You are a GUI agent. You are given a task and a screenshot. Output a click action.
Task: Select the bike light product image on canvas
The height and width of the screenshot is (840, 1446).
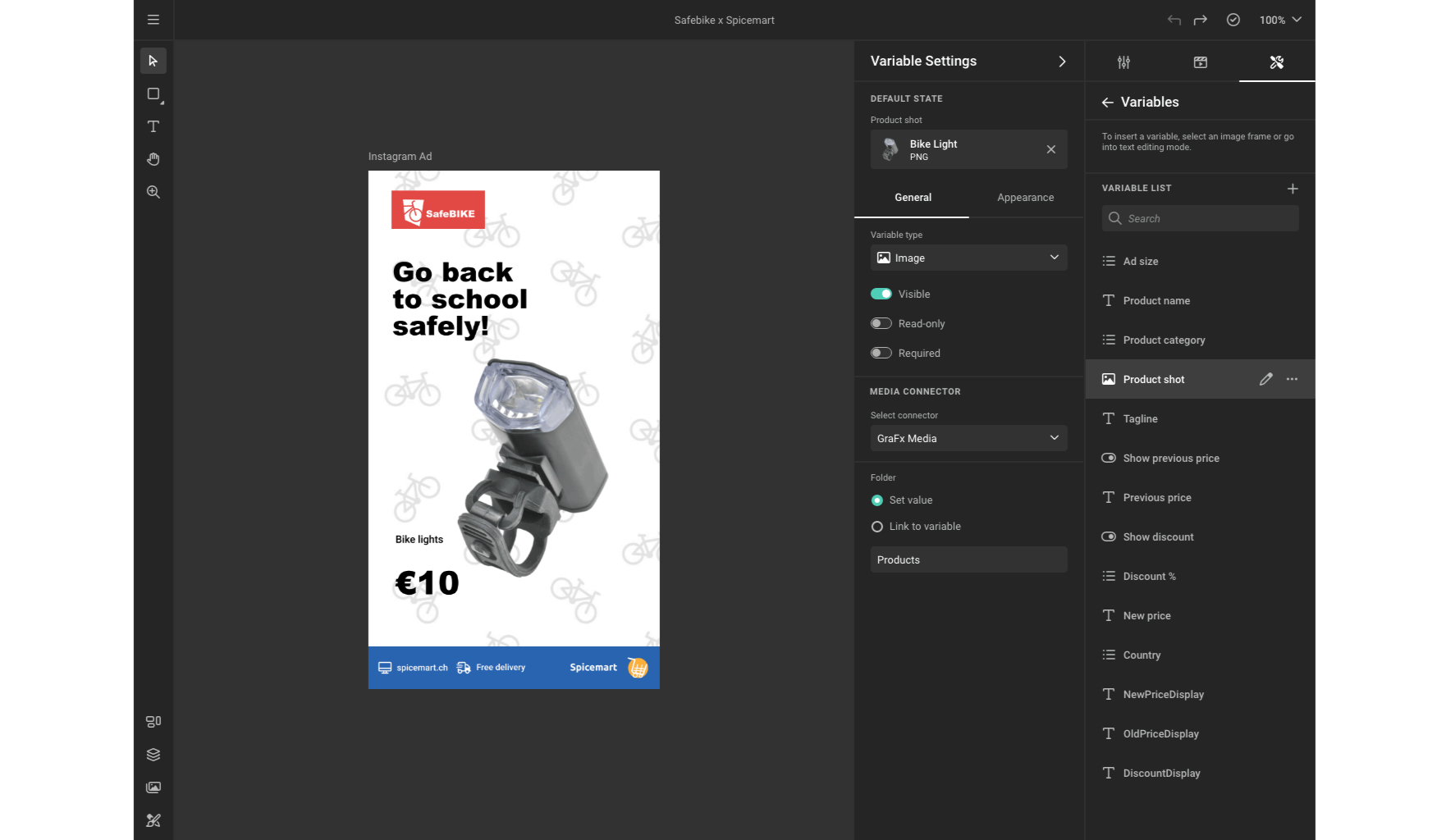pos(533,468)
